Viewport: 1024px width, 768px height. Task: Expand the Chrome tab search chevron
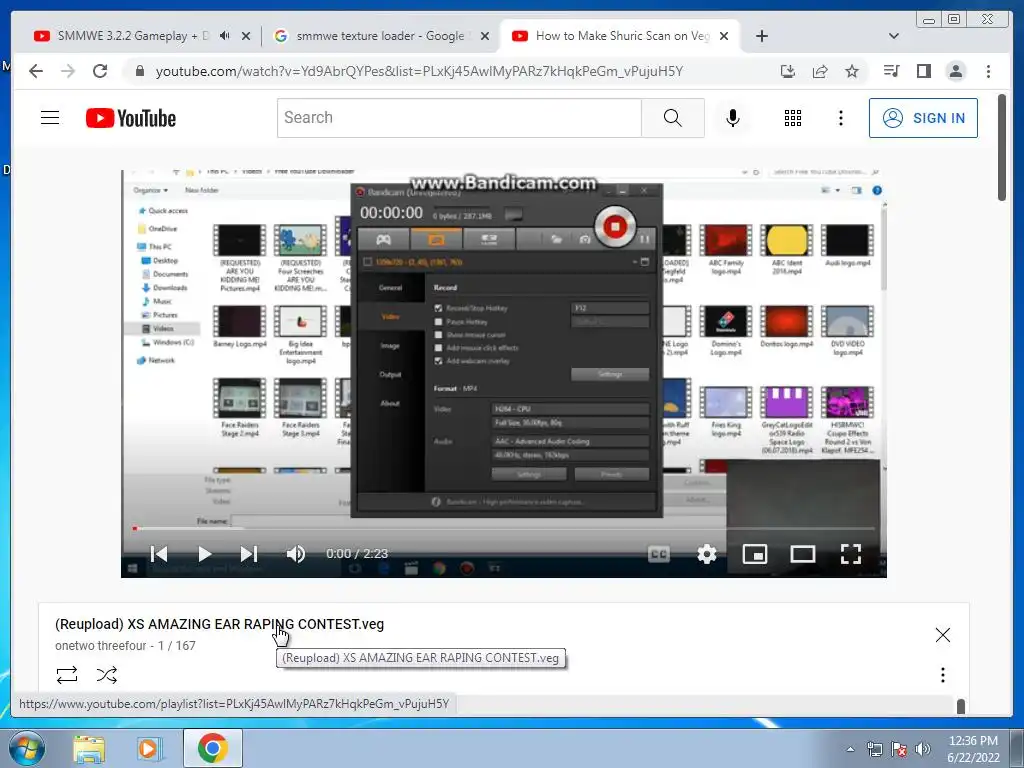point(893,36)
